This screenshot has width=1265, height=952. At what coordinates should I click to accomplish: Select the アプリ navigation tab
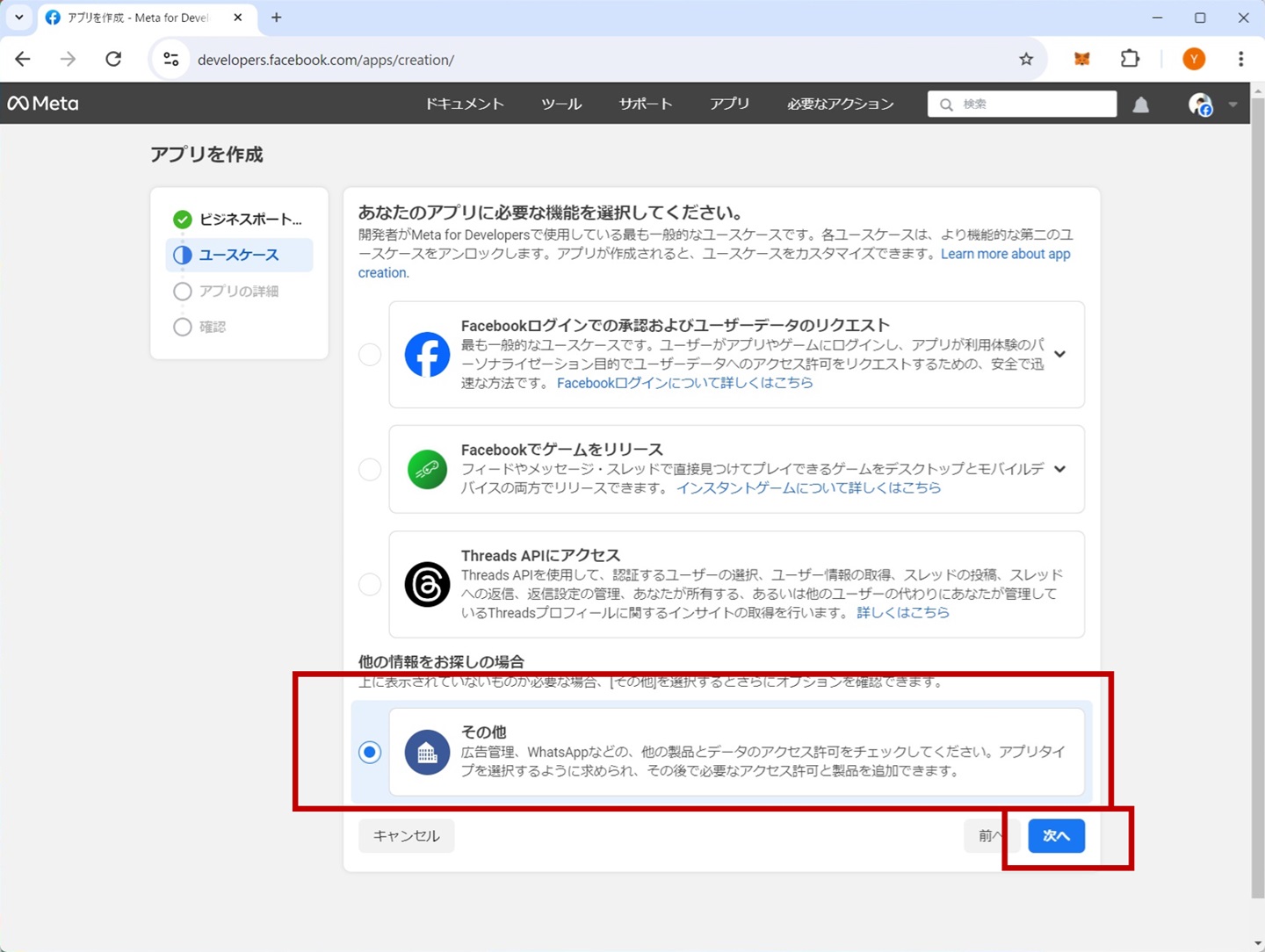[729, 104]
